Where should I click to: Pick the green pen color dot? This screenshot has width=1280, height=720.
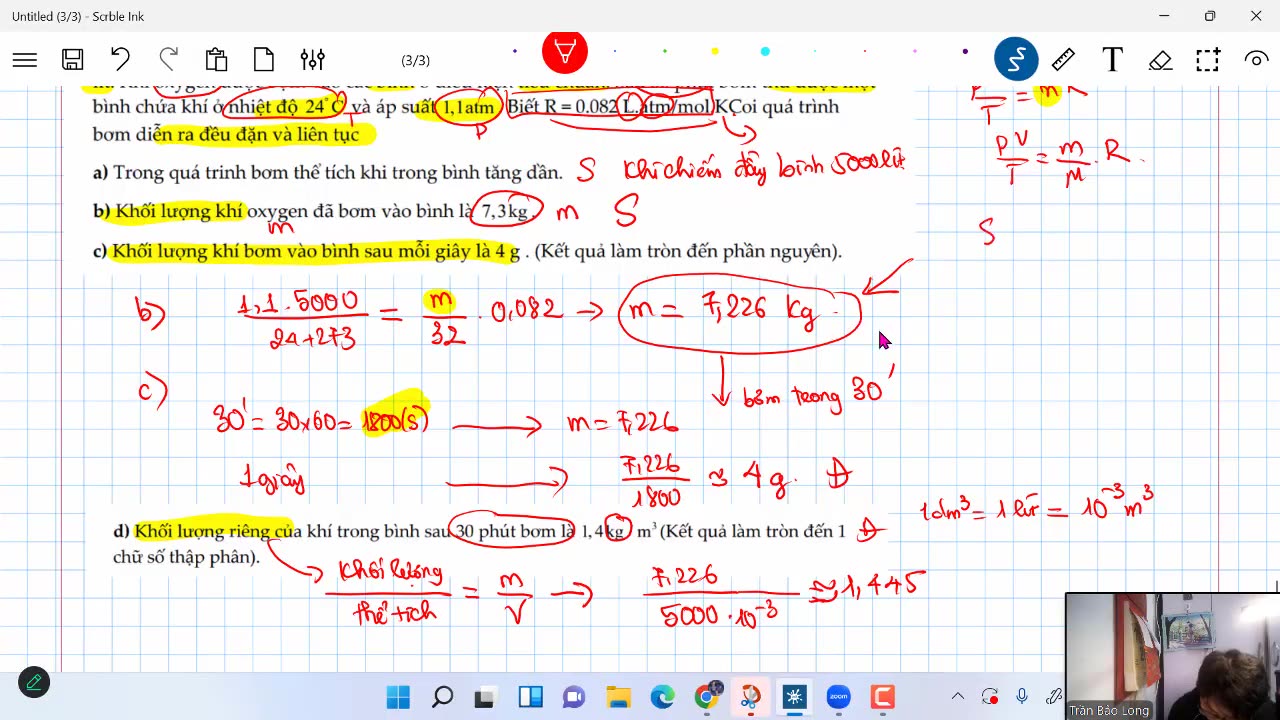click(665, 51)
